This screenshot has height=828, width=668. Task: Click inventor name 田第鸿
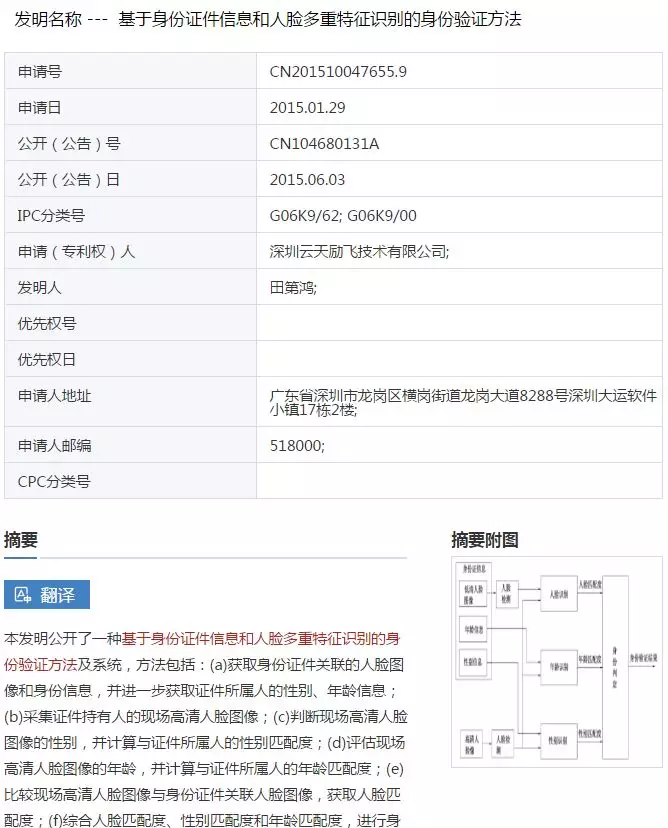click(x=293, y=287)
